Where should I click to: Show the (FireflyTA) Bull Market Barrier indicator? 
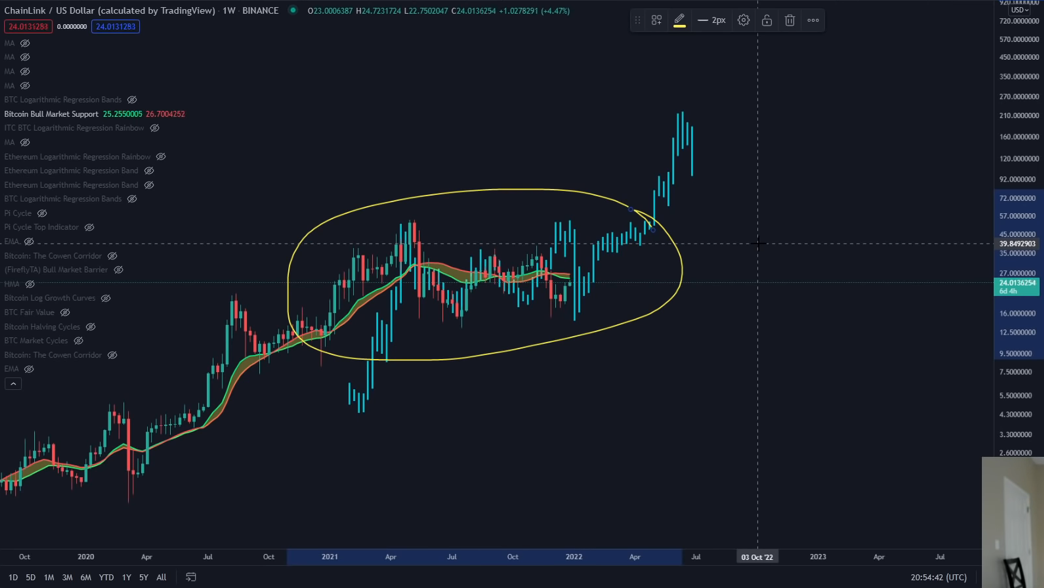pos(119,270)
